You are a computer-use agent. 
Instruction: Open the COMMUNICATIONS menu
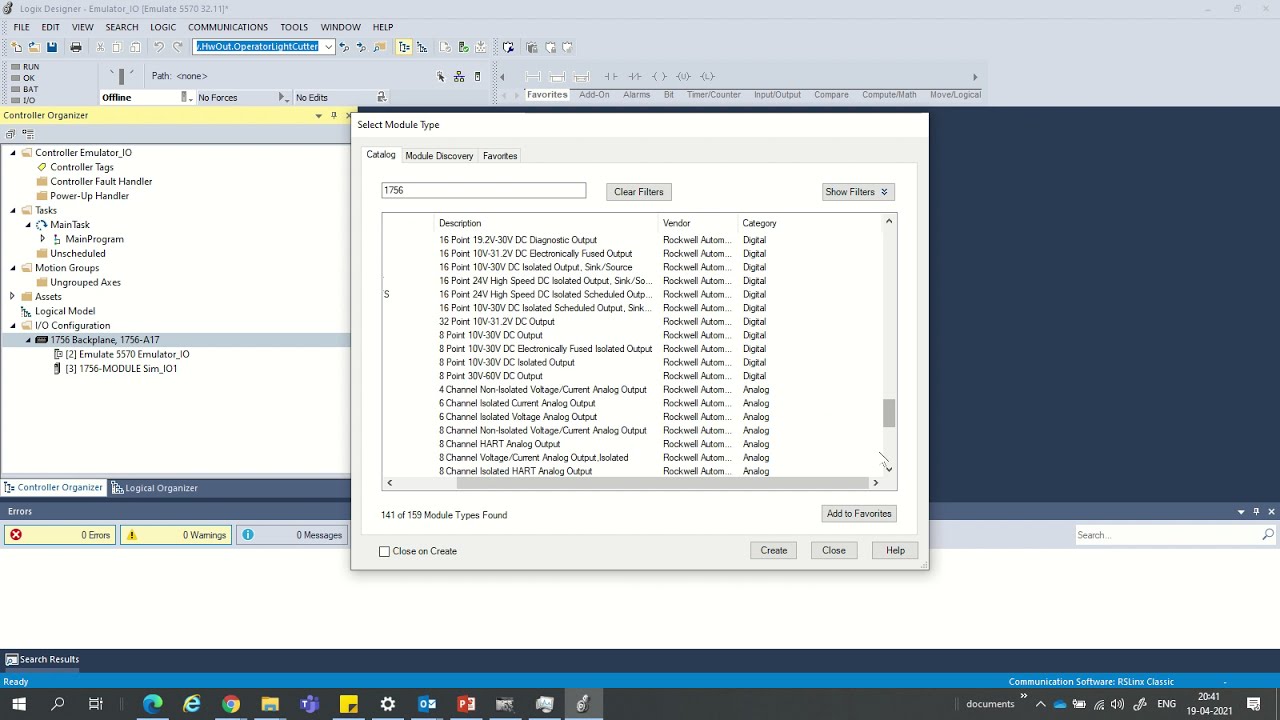tap(228, 27)
